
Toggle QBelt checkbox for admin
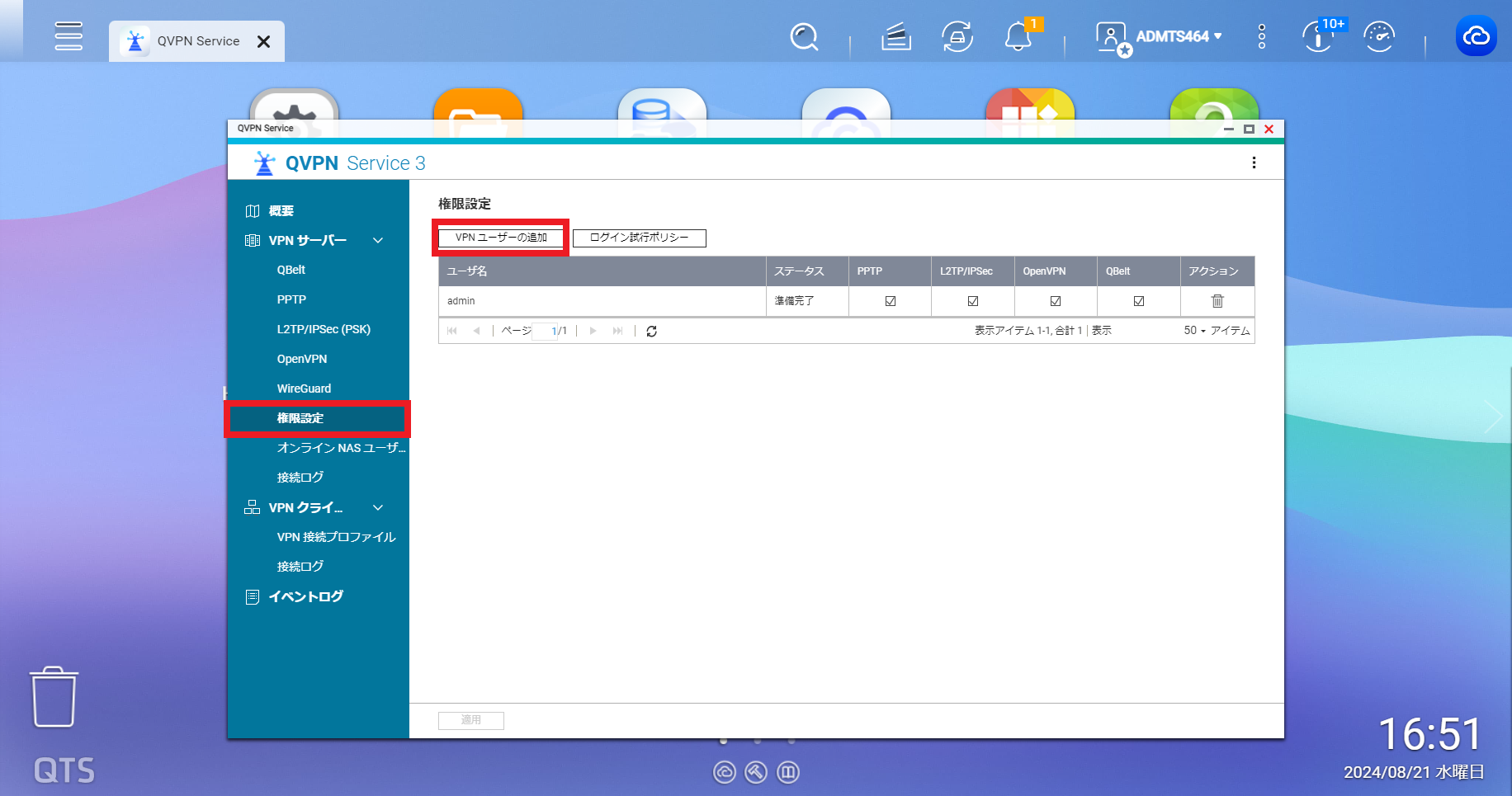[x=1139, y=301]
